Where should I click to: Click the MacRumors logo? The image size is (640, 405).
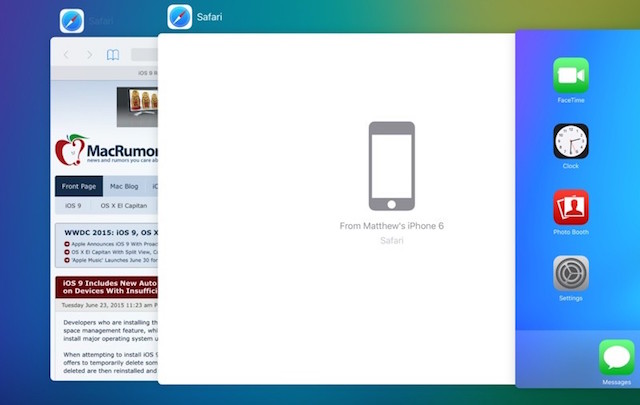tap(107, 150)
